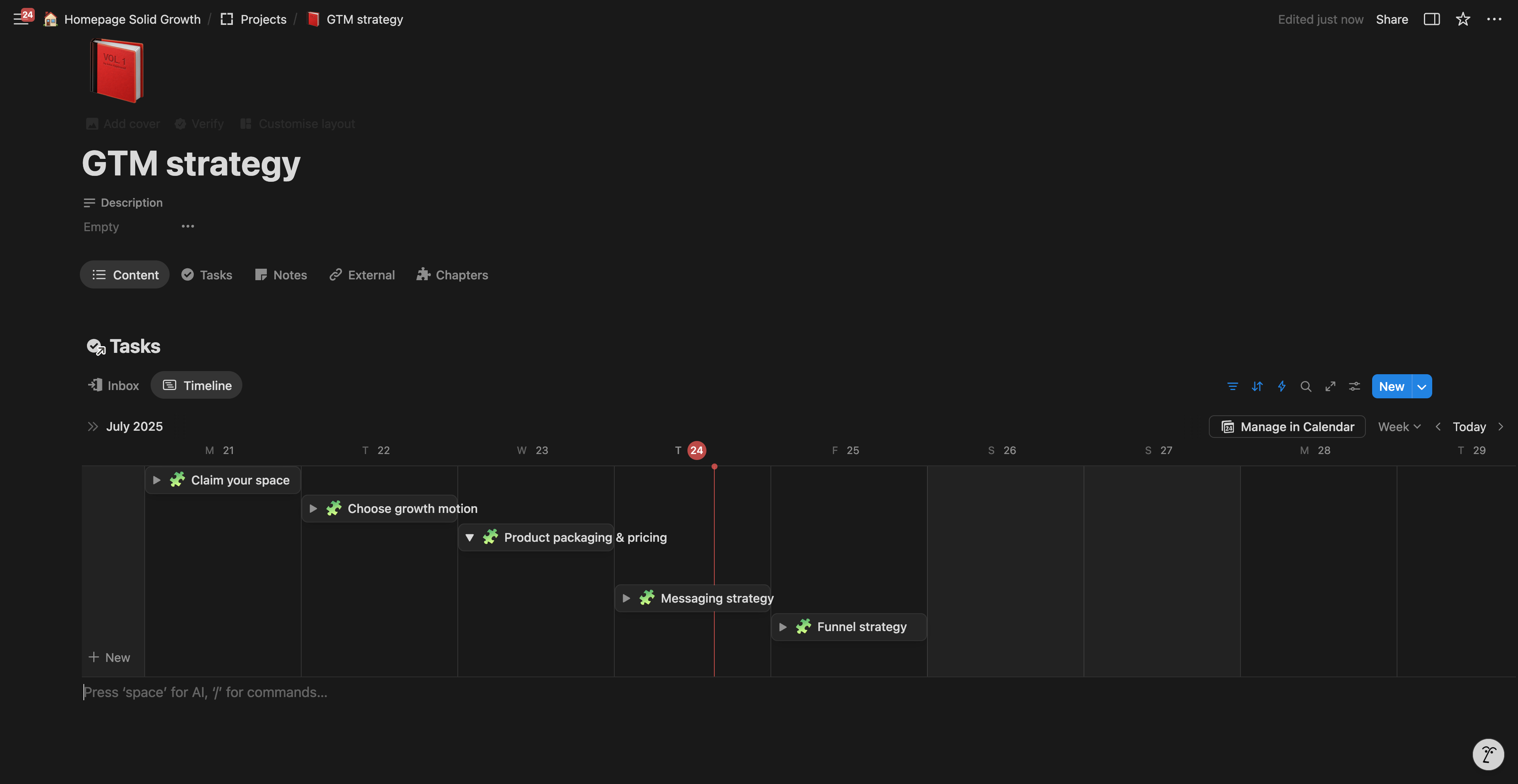This screenshot has height=784, width=1518.
Task: Click Manage in Calendar button
Action: click(x=1287, y=426)
